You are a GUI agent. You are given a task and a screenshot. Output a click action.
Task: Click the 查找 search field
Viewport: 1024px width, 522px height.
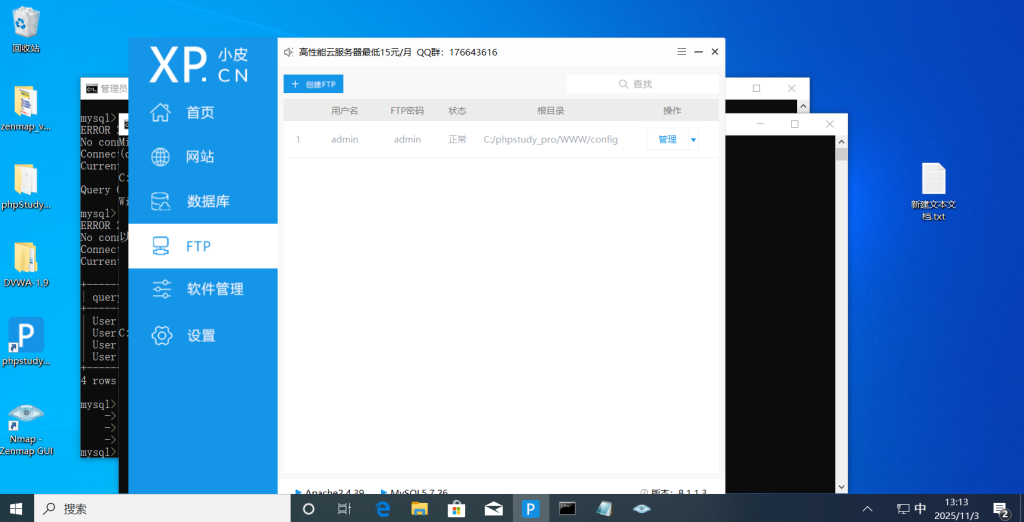(642, 84)
